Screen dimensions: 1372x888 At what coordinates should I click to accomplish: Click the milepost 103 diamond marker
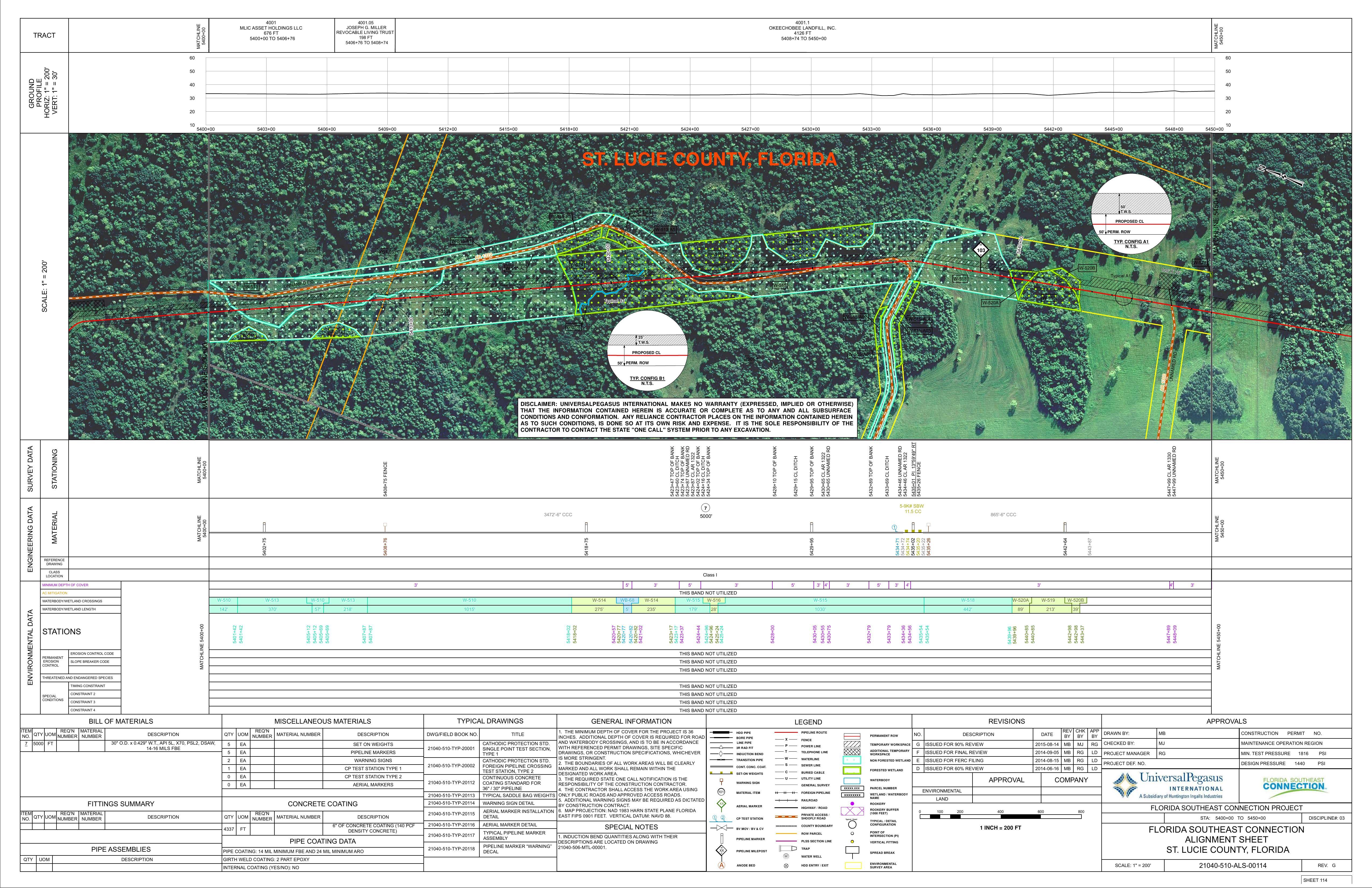coord(981,250)
